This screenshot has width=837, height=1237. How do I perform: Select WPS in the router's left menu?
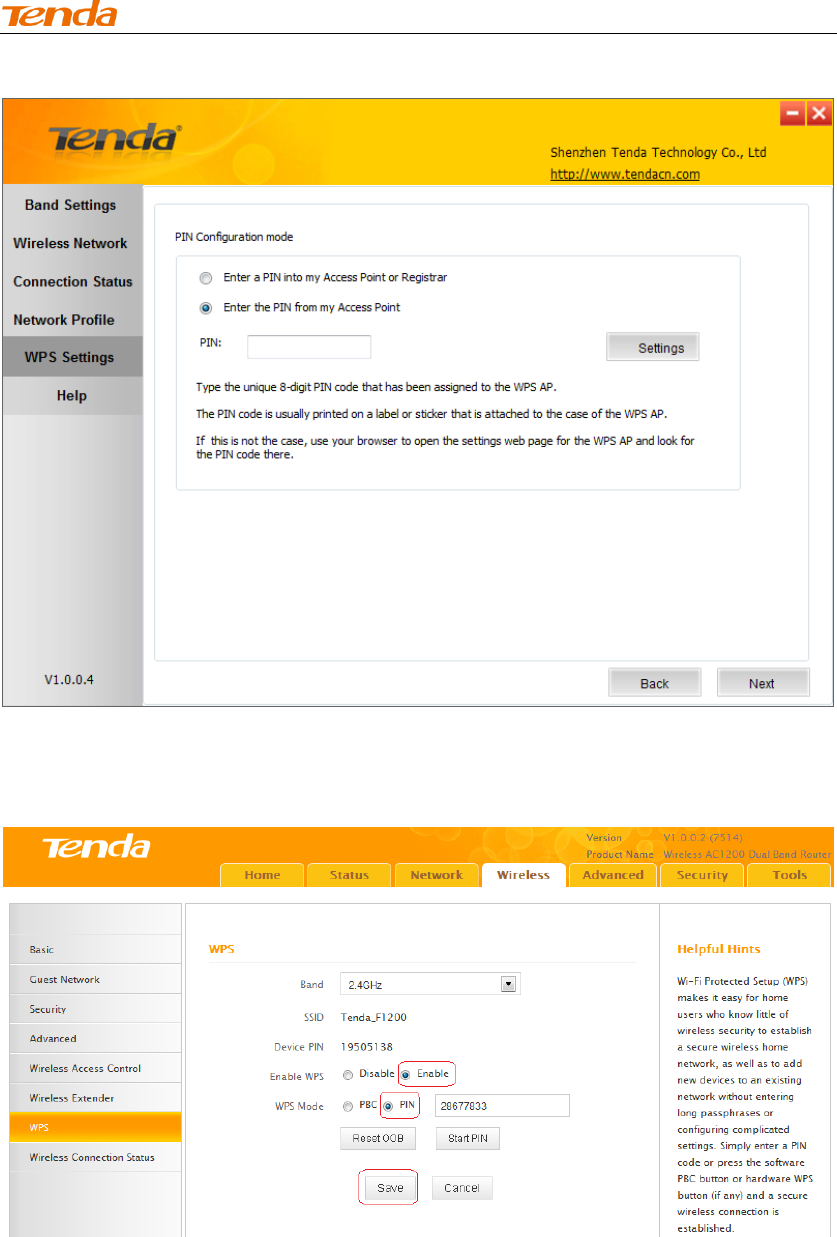point(95,1127)
